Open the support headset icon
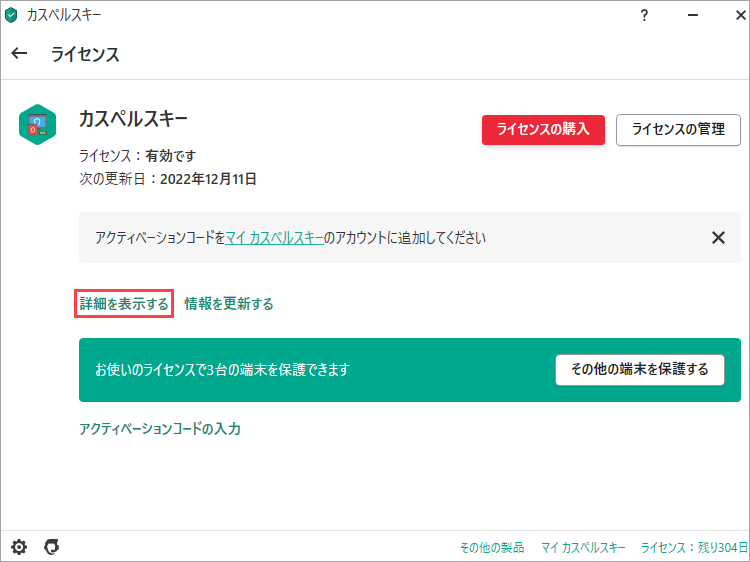The height and width of the screenshot is (562, 750). tap(52, 546)
